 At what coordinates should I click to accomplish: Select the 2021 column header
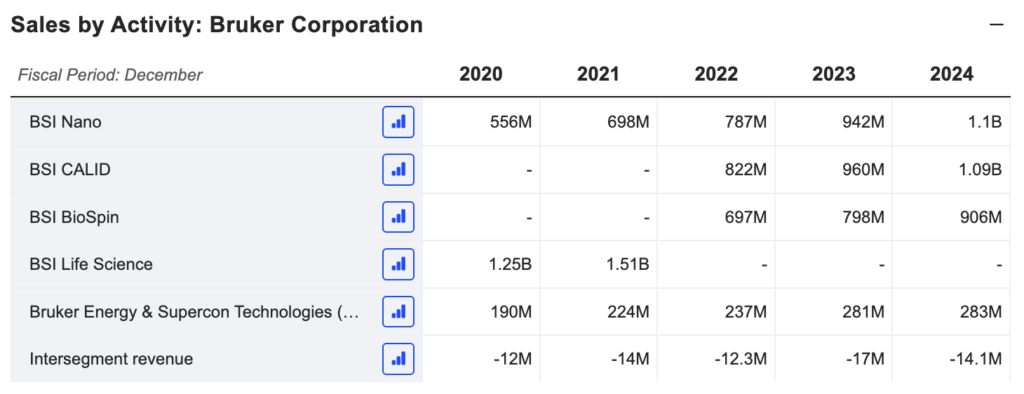(x=598, y=74)
